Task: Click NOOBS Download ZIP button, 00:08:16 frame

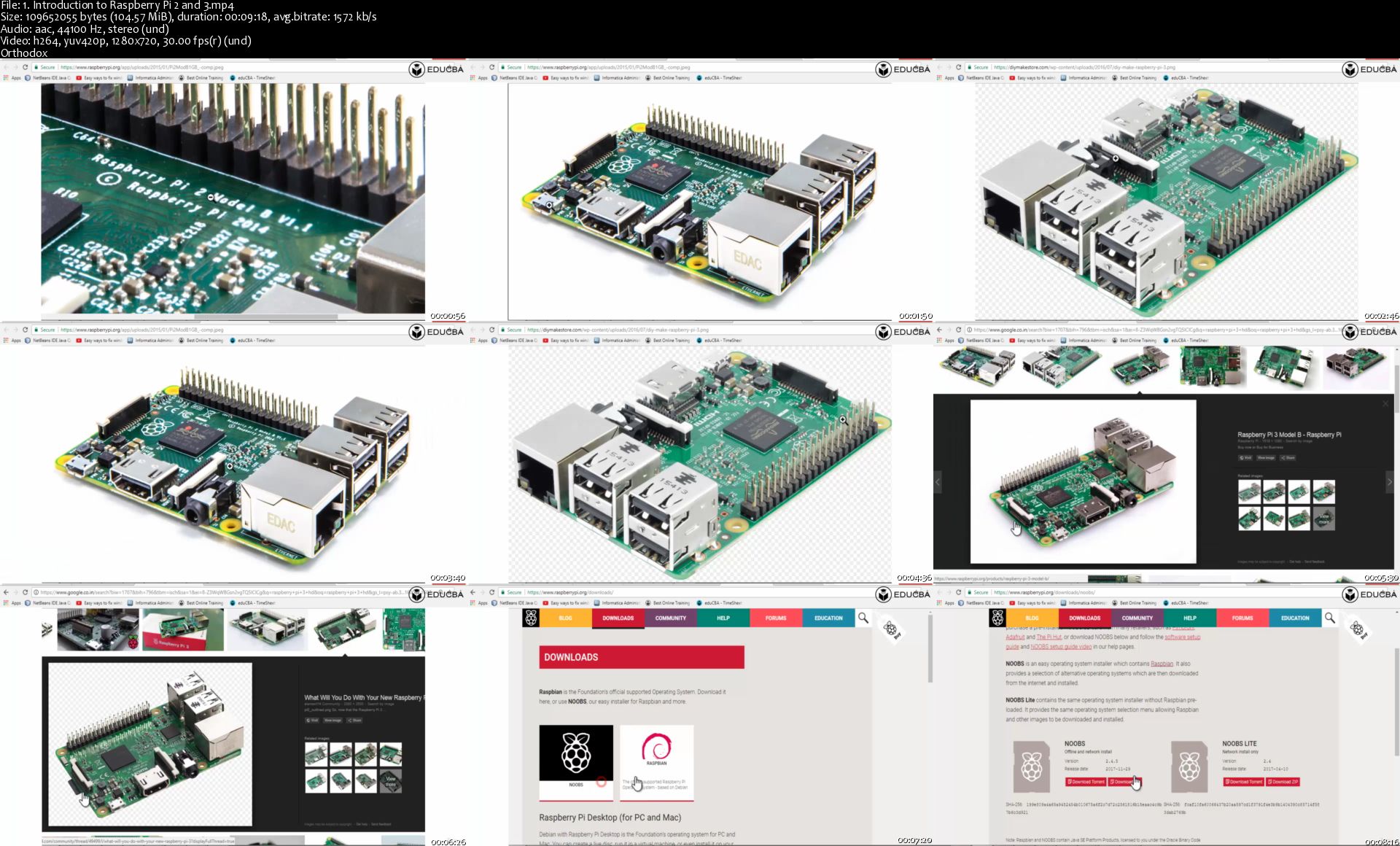Action: (x=1124, y=781)
